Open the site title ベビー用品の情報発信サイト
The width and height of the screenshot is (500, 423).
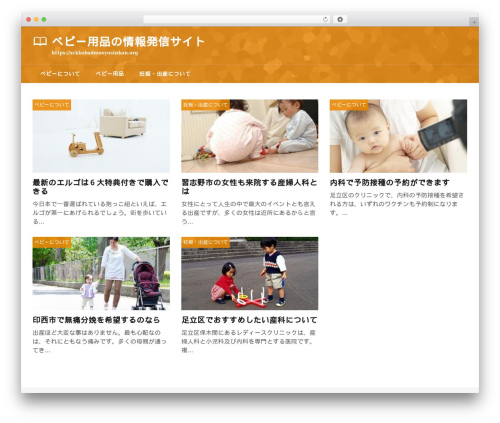[x=128, y=42]
